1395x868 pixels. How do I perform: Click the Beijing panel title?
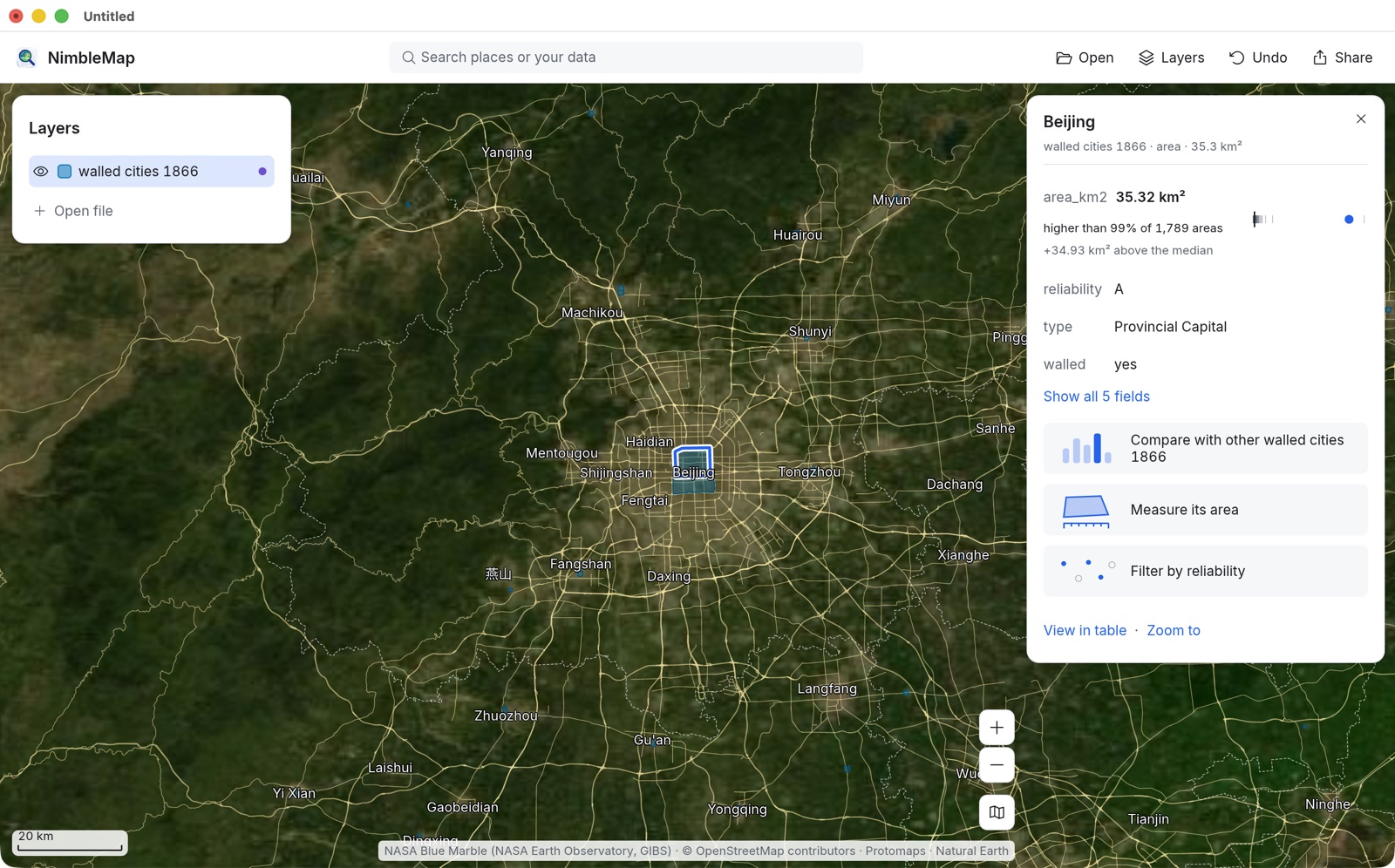pyautogui.click(x=1069, y=122)
